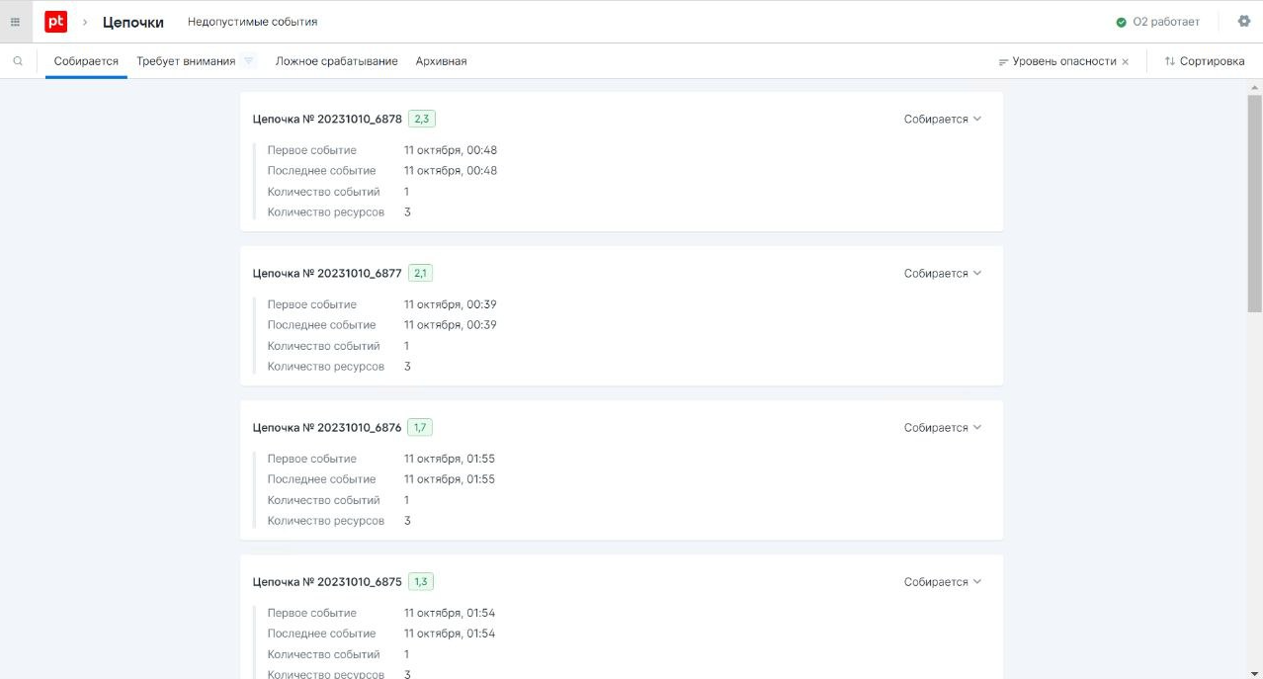Open the Сортировка sorting options
1263x679 pixels.
coord(1204,61)
